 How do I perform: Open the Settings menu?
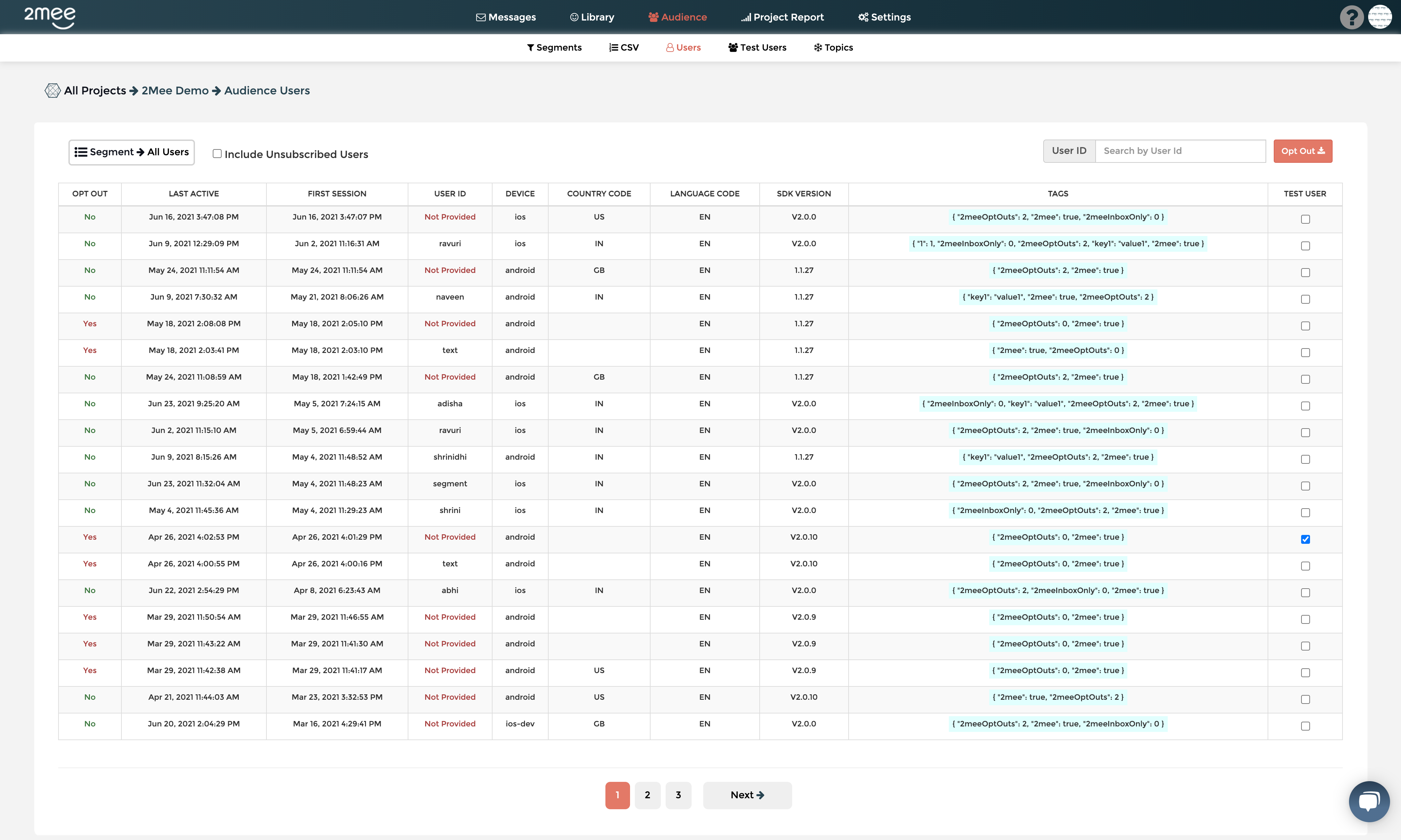pos(884,17)
